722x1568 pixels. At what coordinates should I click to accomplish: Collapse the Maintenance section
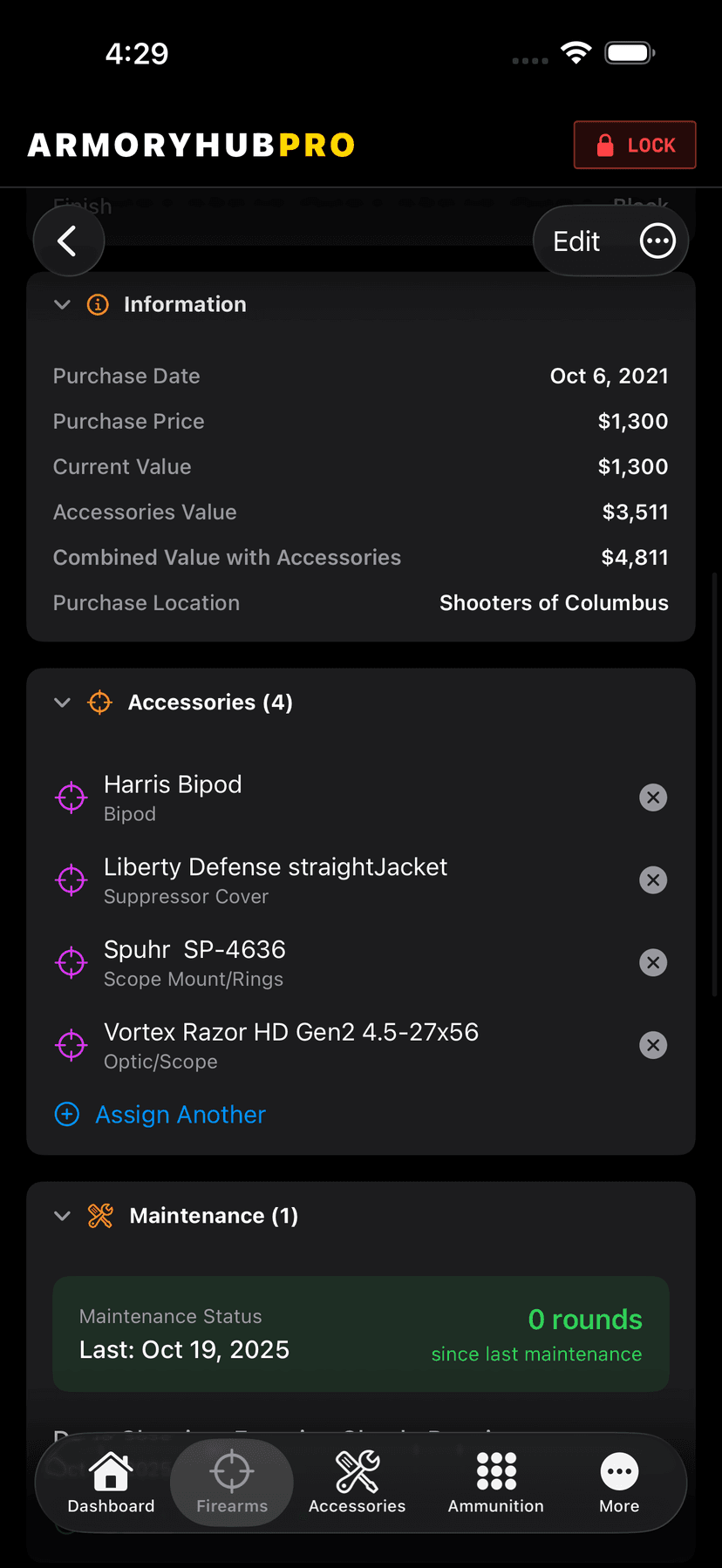pos(62,1216)
